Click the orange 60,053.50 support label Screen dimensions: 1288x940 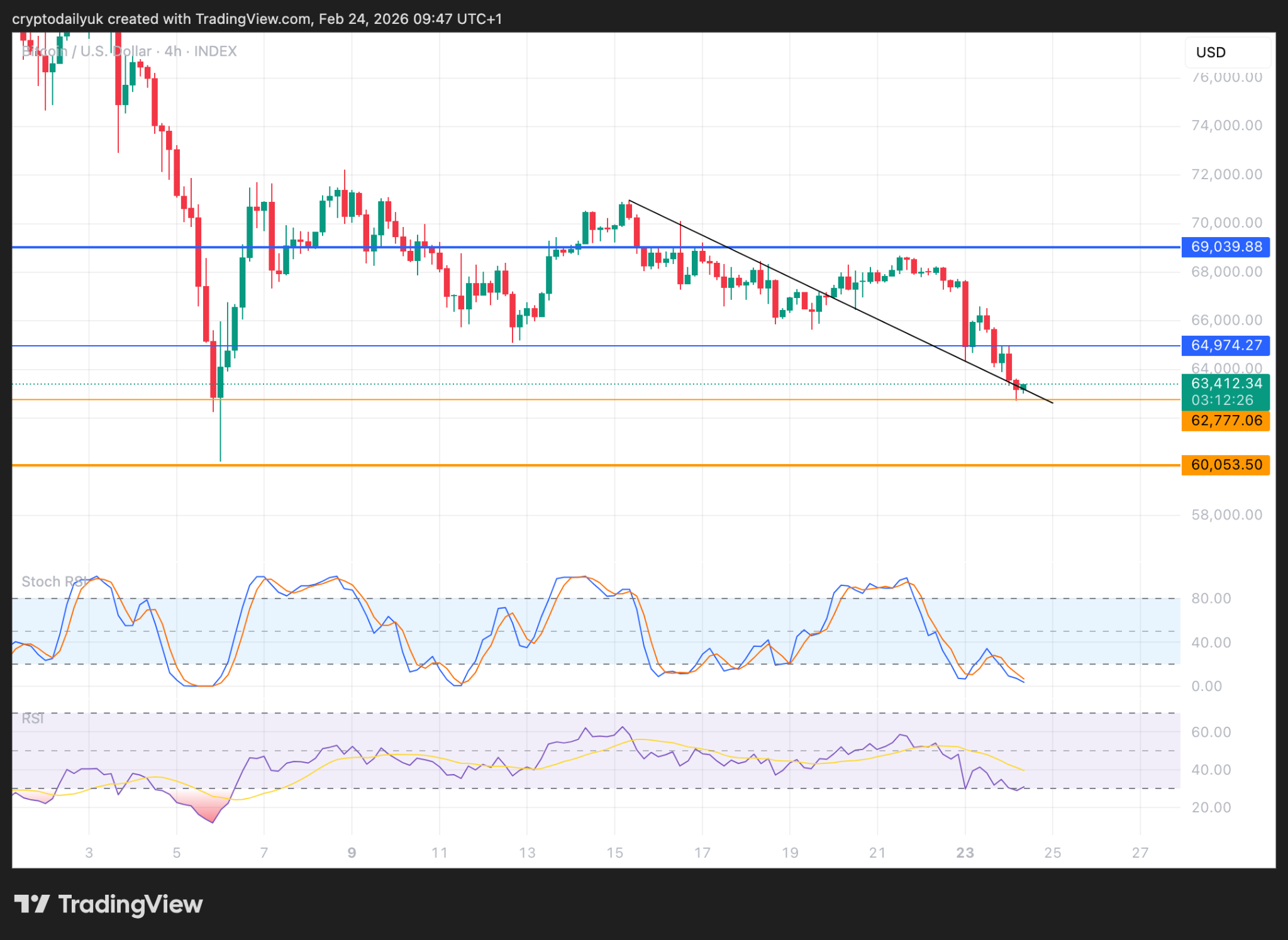coord(1225,465)
